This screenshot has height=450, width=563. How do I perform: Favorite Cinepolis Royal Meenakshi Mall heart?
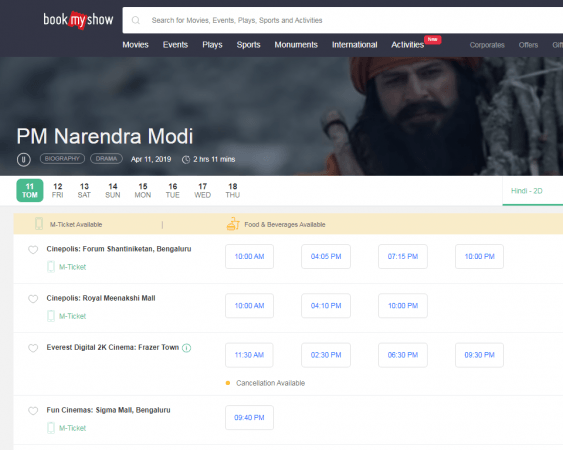click(33, 299)
